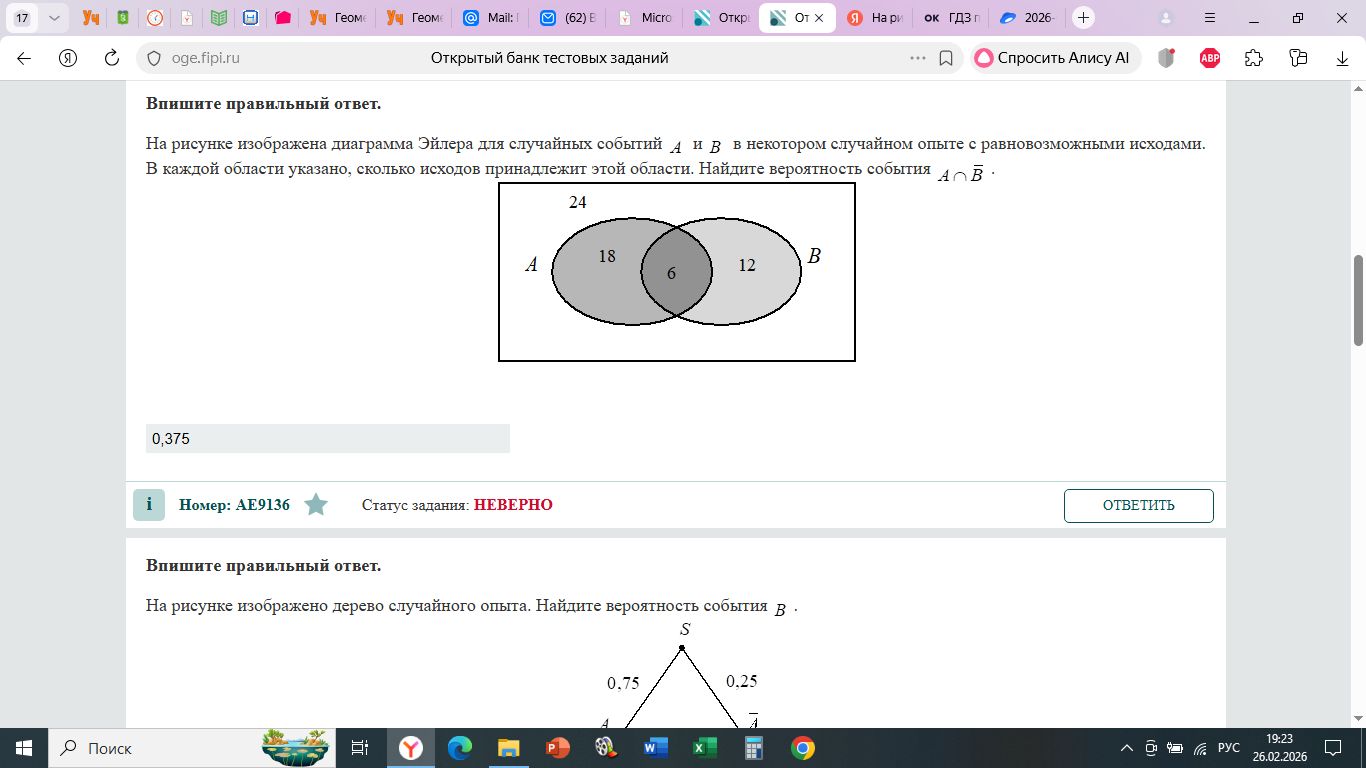
Task: Open the profile account icon
Action: point(1166,18)
